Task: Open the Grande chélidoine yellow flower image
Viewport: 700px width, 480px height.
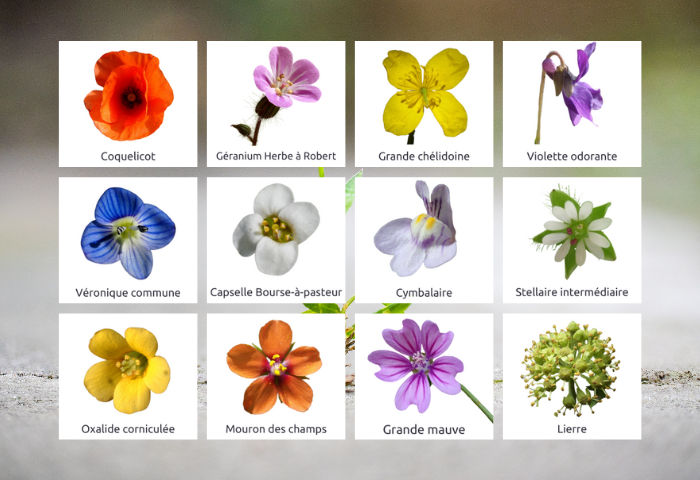Action: [425, 96]
